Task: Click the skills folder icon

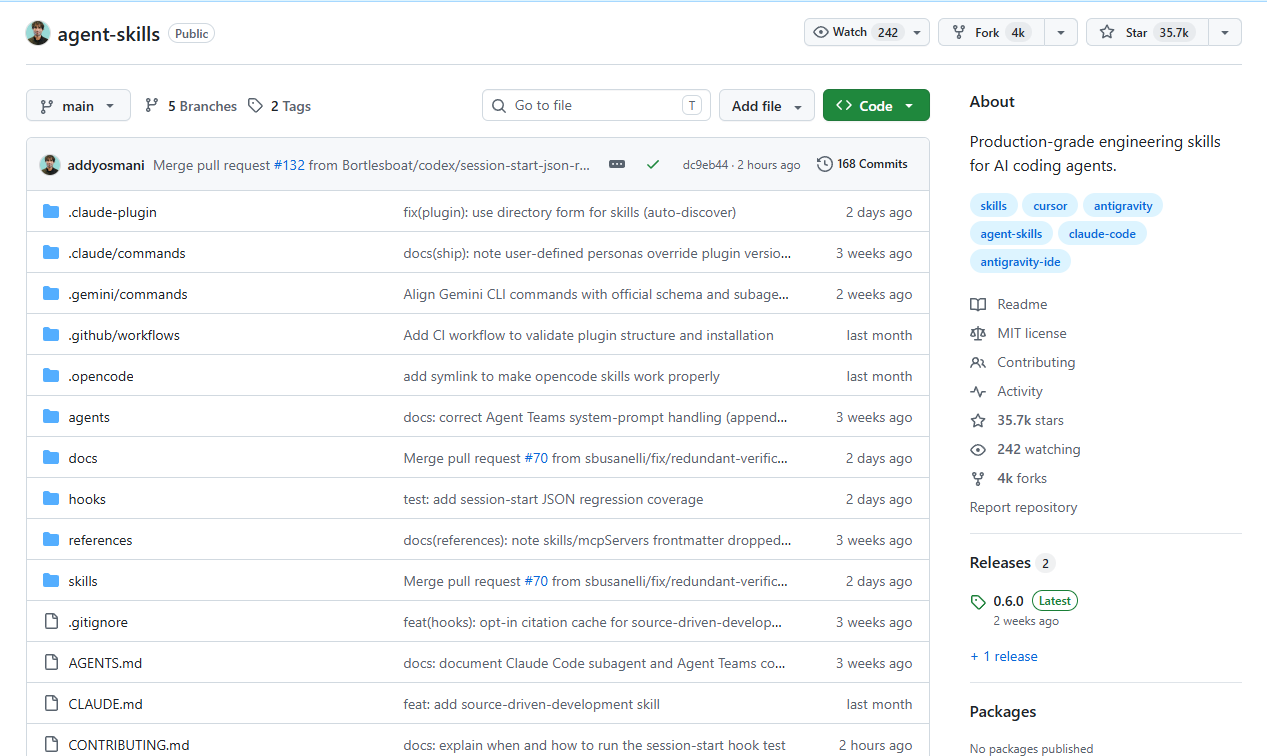Action: point(51,581)
